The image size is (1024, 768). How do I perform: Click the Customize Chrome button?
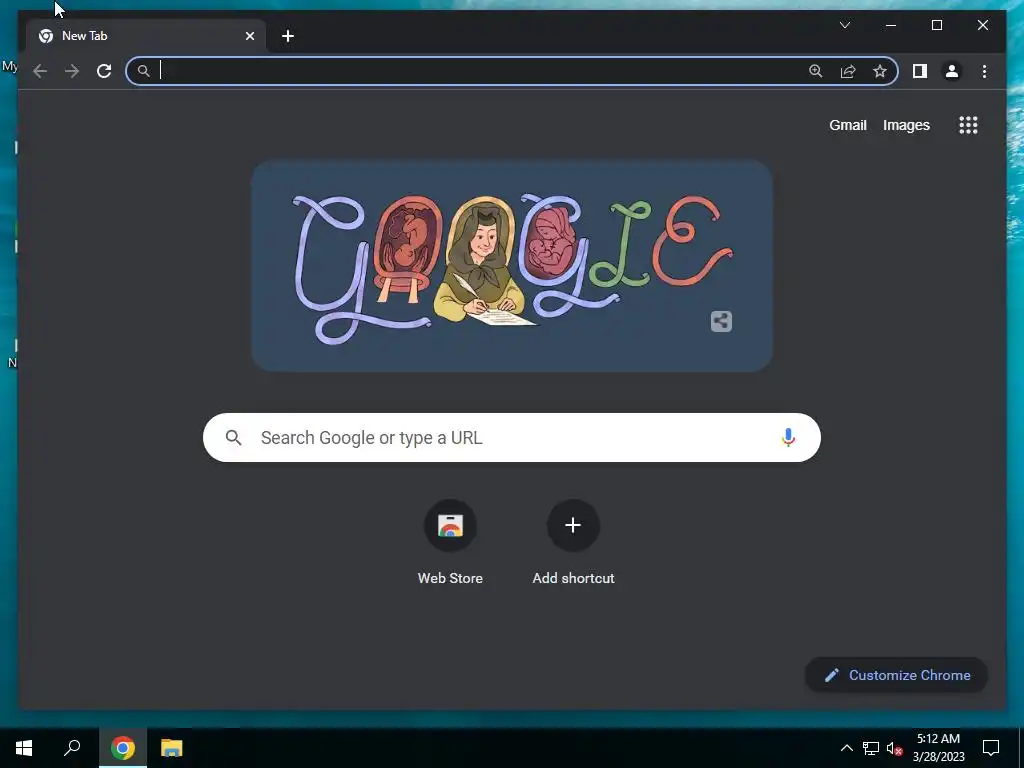click(x=897, y=675)
